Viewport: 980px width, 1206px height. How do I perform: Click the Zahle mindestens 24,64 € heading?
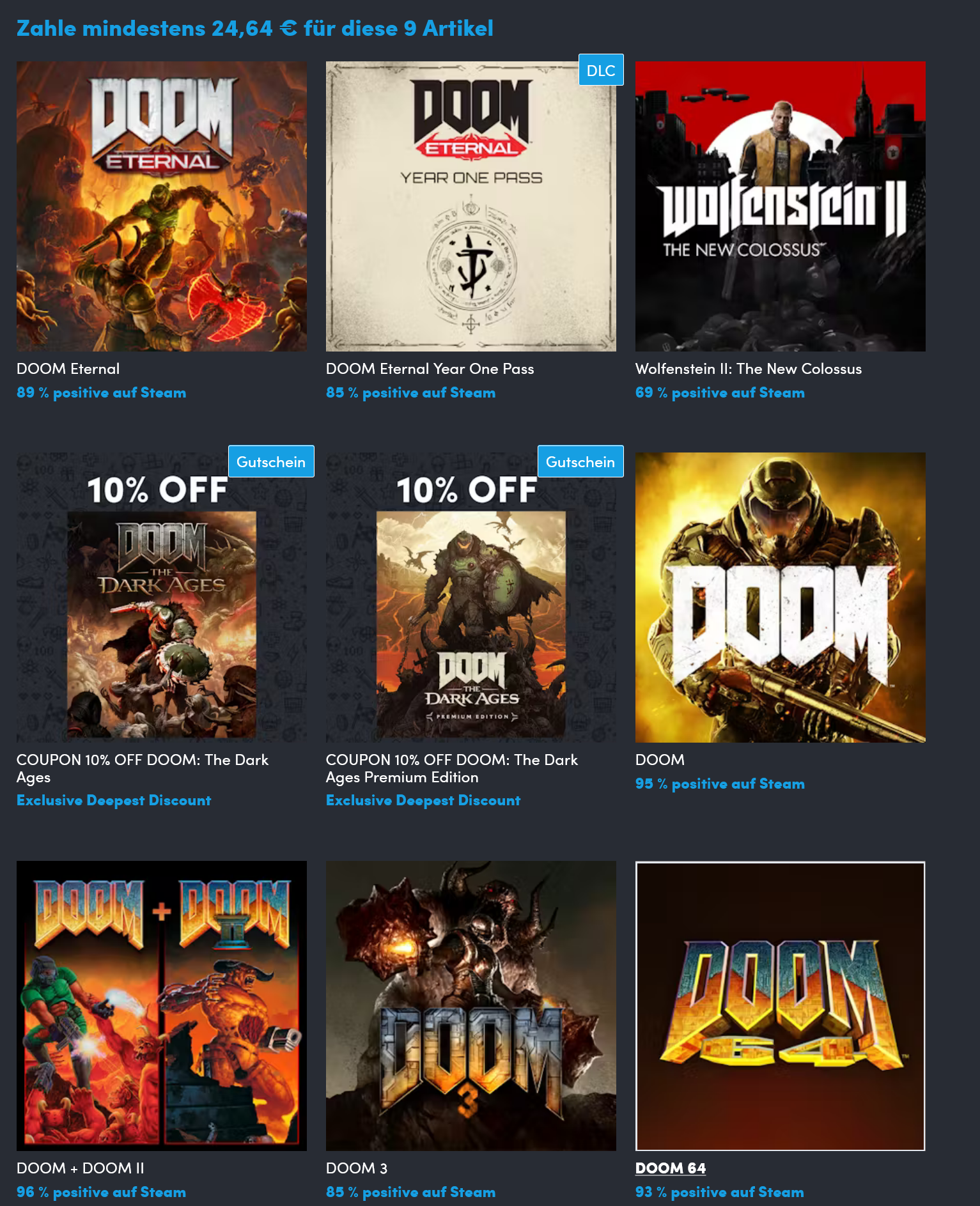pos(255,28)
